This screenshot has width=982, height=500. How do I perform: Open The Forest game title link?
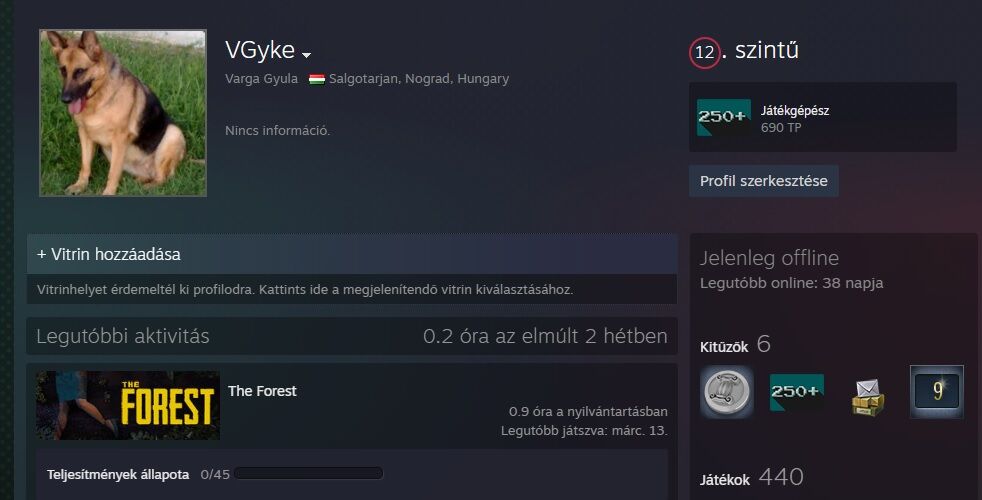coord(262,391)
